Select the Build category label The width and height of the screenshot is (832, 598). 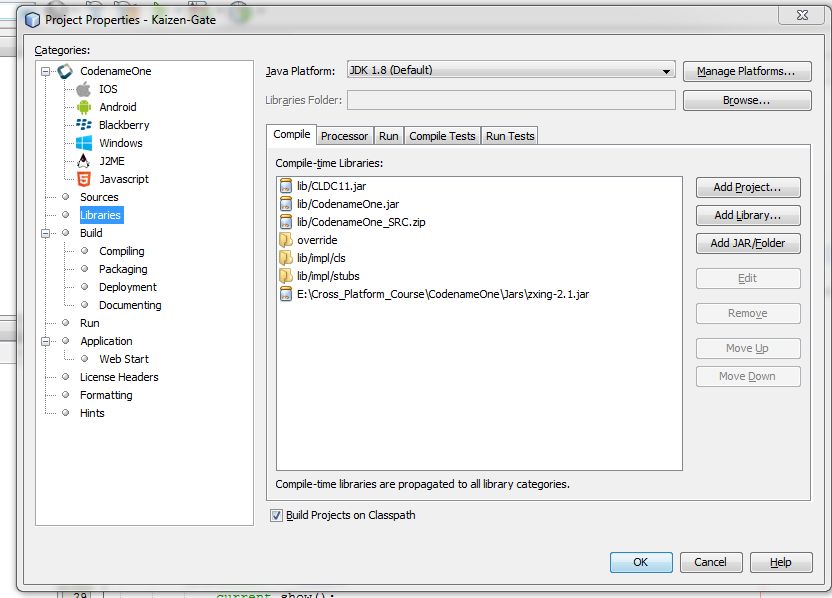pyautogui.click(x=91, y=233)
